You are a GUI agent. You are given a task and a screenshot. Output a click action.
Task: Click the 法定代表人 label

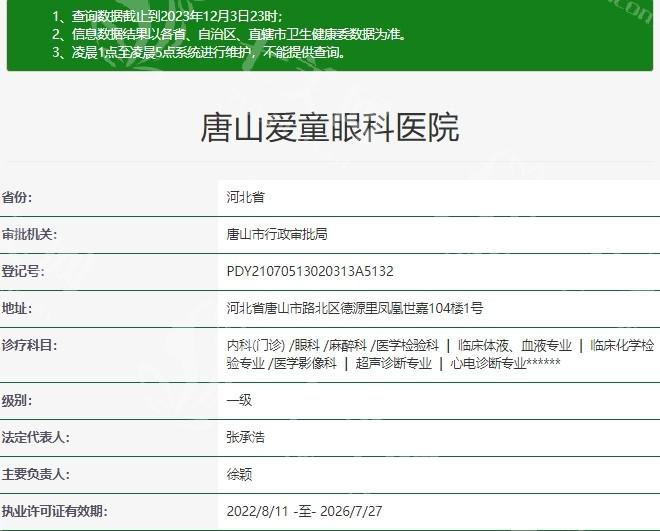[35, 437]
